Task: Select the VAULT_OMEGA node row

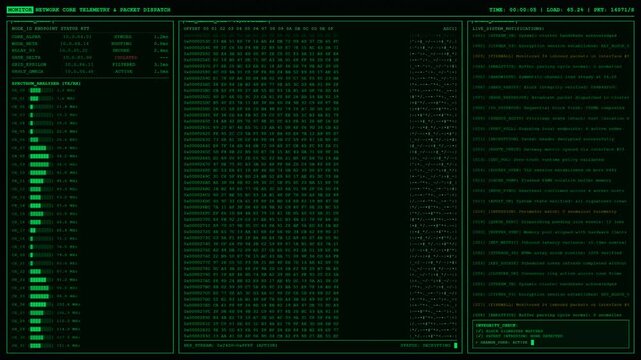Action: point(90,72)
